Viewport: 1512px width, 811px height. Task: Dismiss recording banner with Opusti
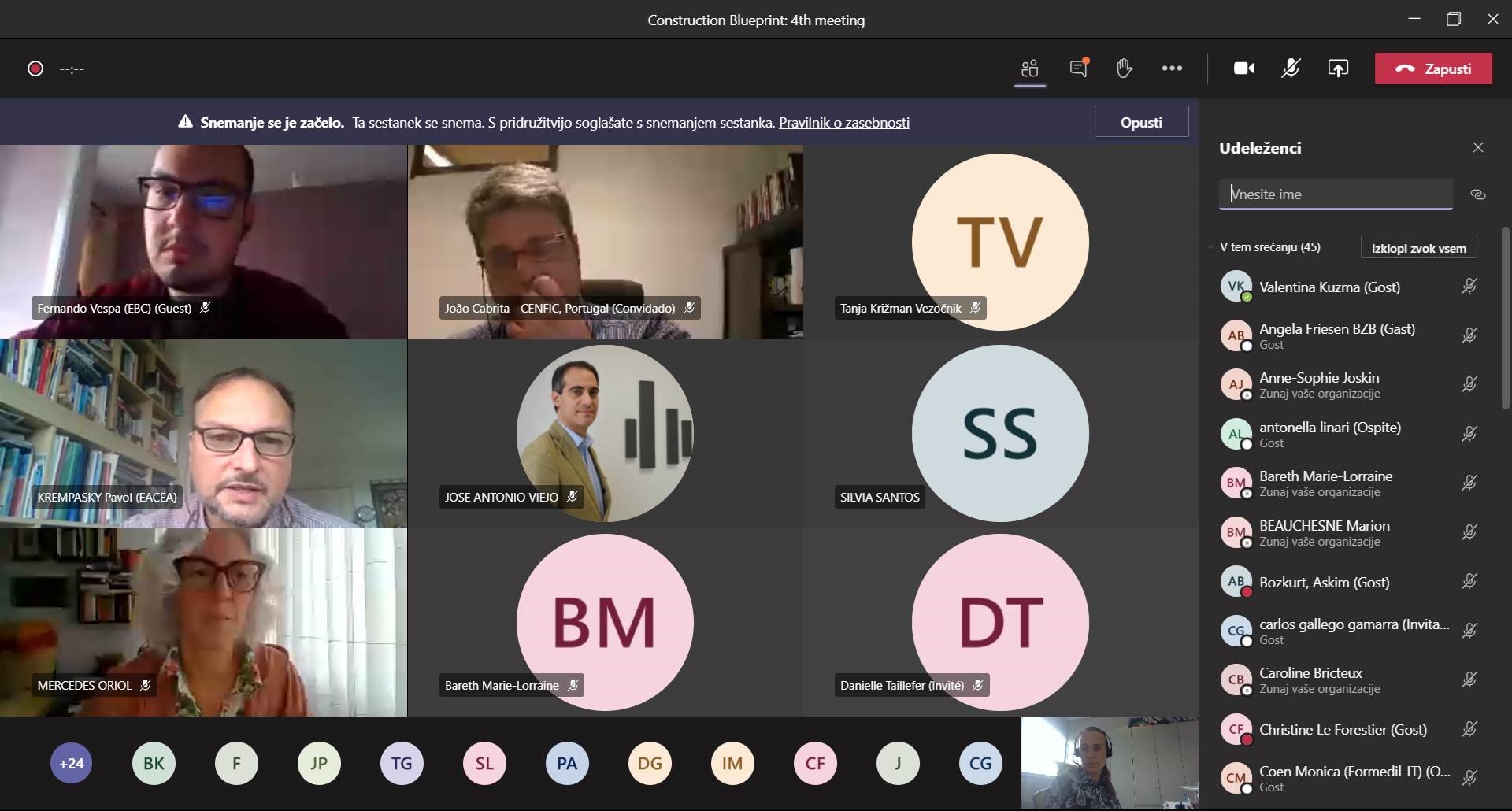click(x=1141, y=122)
